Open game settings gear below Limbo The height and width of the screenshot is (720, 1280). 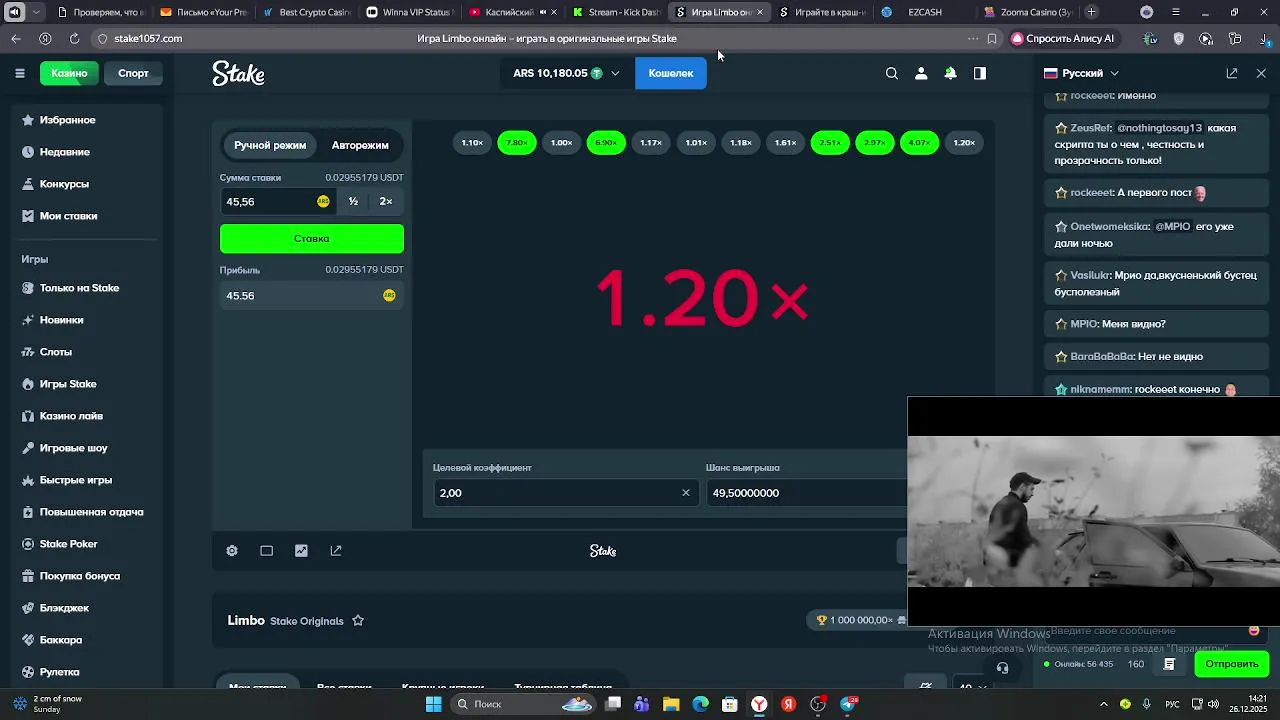tap(232, 551)
